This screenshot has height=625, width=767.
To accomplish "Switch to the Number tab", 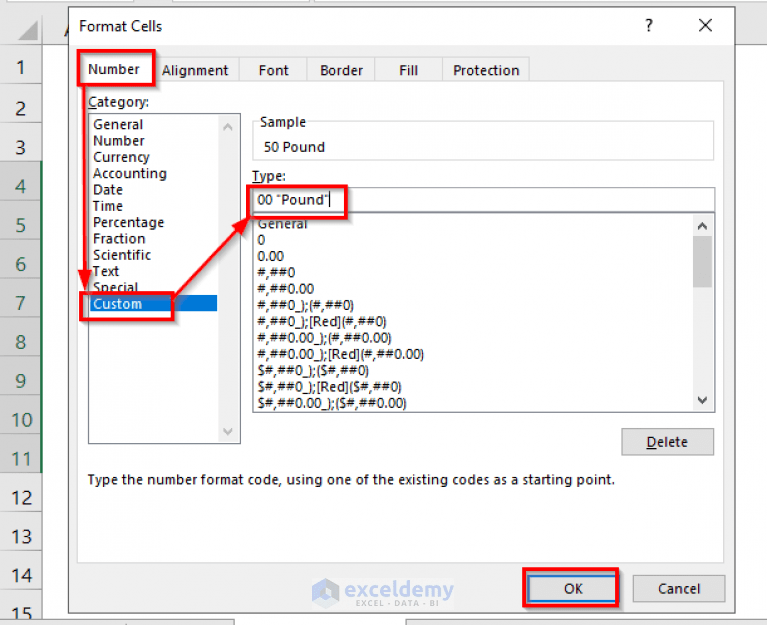I will [114, 69].
